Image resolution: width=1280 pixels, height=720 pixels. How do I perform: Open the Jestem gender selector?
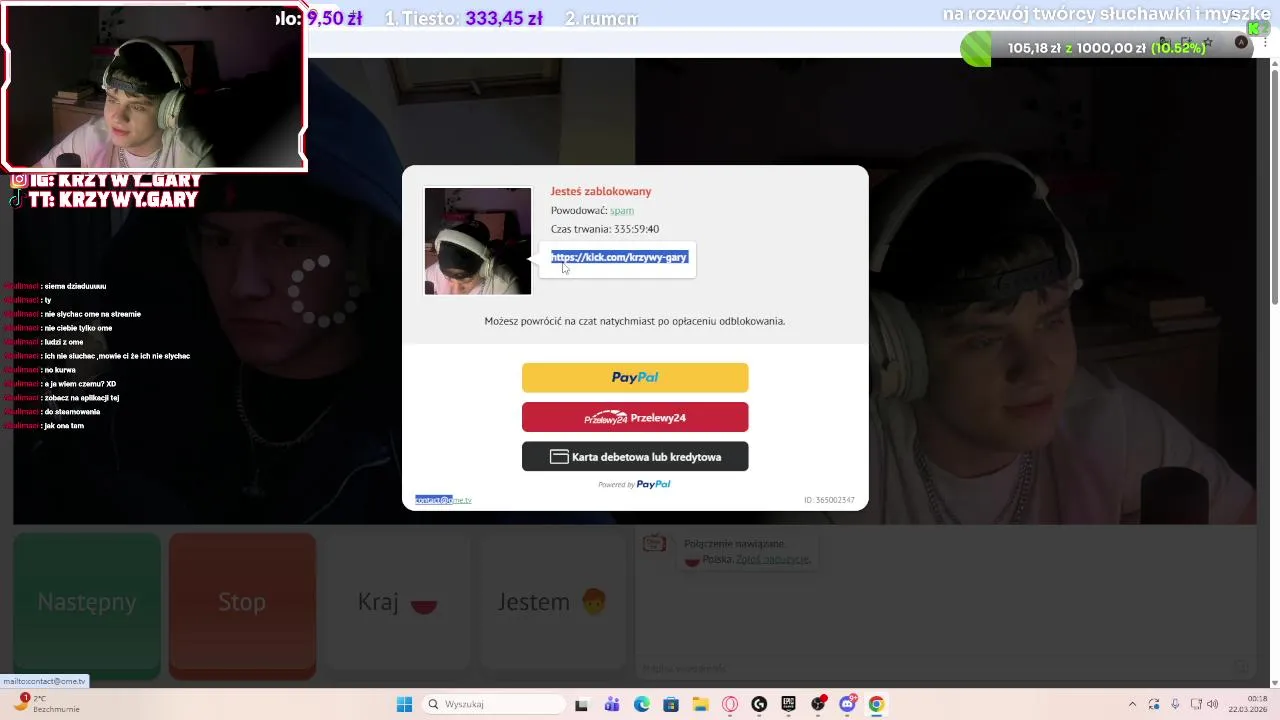[x=553, y=602]
